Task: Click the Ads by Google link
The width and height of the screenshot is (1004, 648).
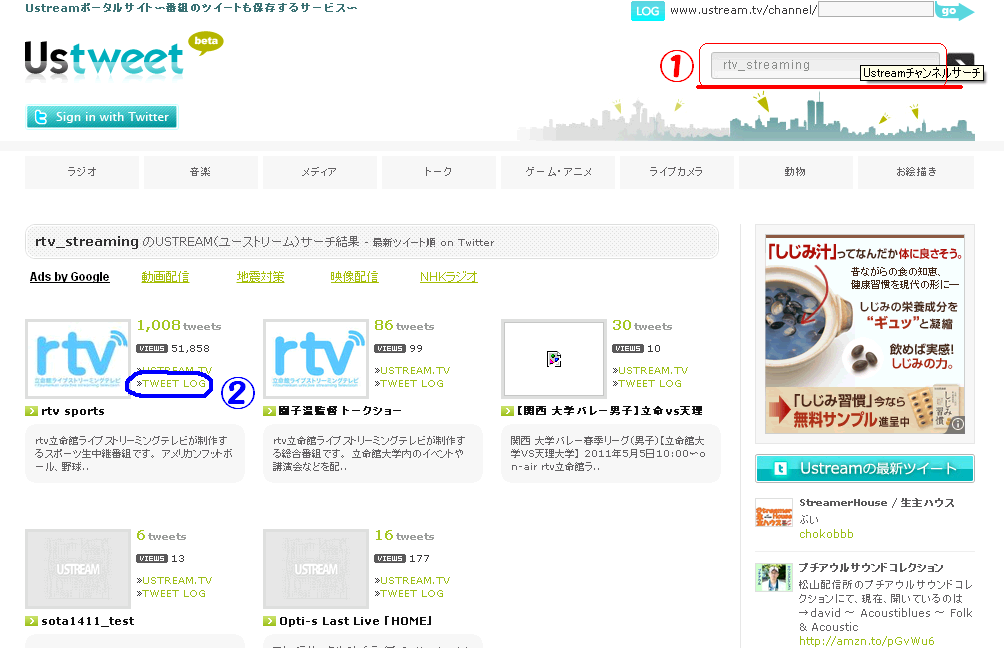Action: (69, 277)
